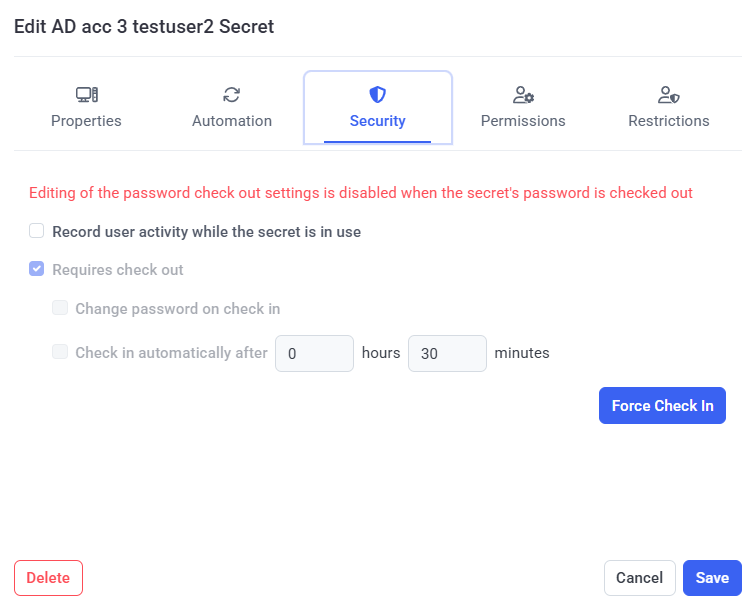The height and width of the screenshot is (607, 755).
Task: Go to the Permissions tab label
Action: [523, 121]
